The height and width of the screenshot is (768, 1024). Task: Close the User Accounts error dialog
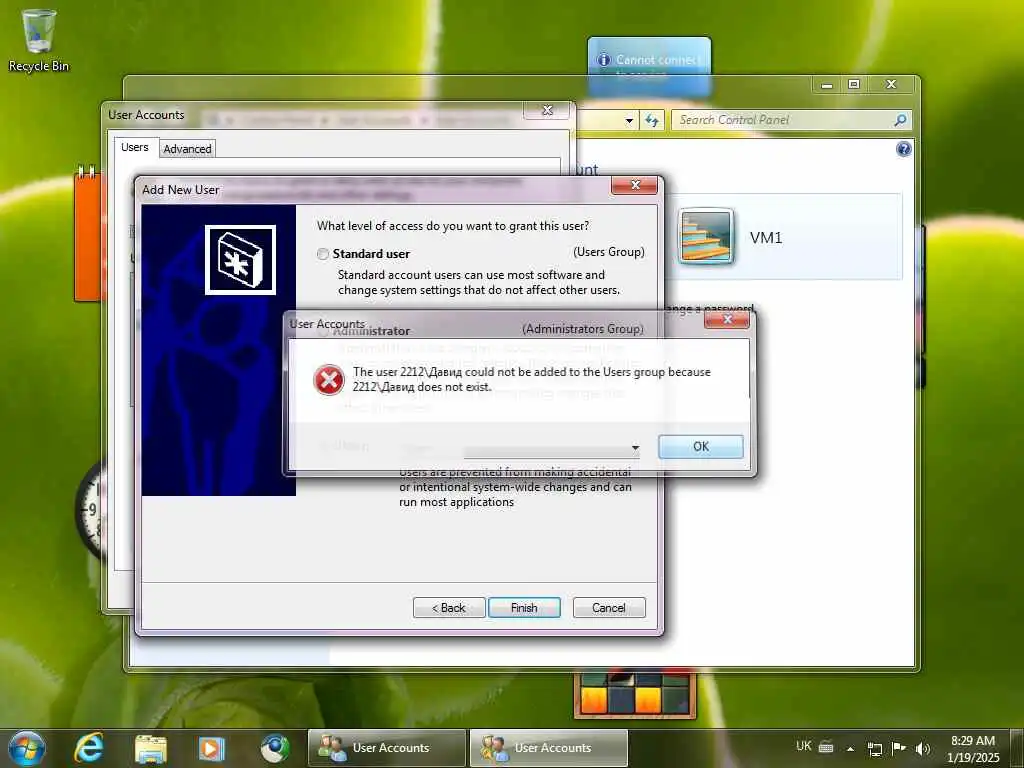(727, 319)
